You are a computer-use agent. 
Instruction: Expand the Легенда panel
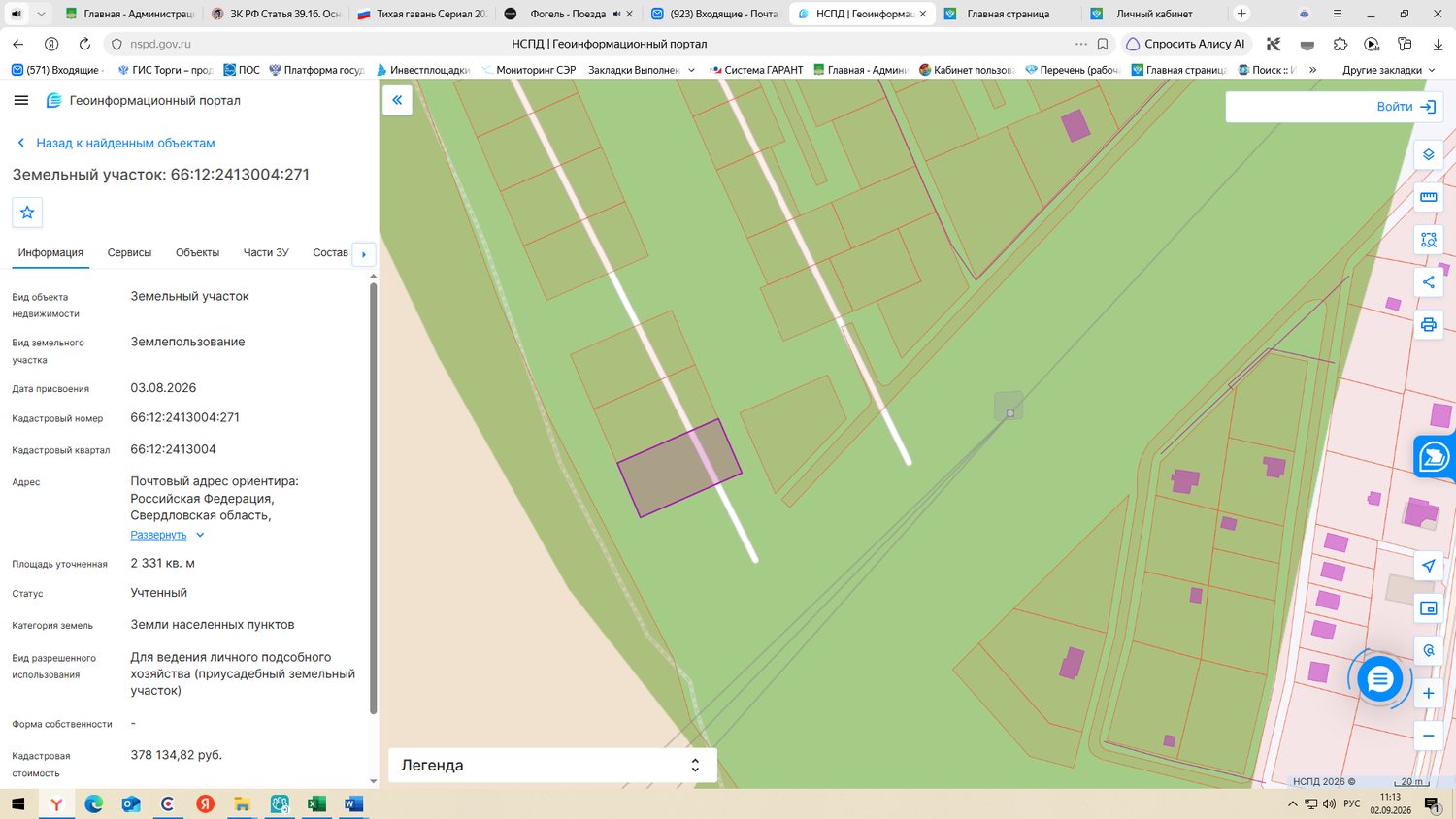(x=552, y=765)
